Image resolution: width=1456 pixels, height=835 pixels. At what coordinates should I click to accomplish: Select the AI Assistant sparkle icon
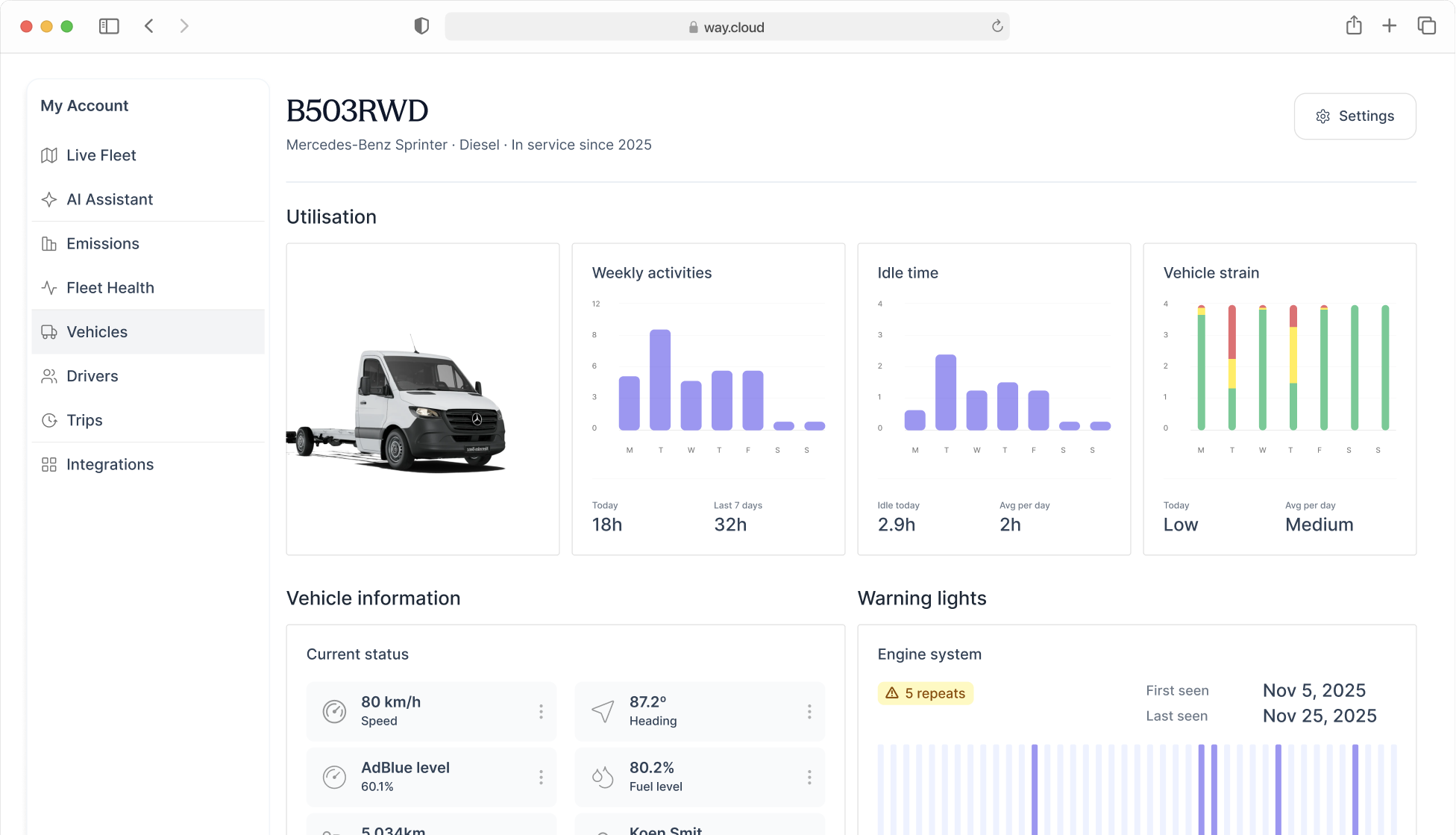[x=49, y=199]
